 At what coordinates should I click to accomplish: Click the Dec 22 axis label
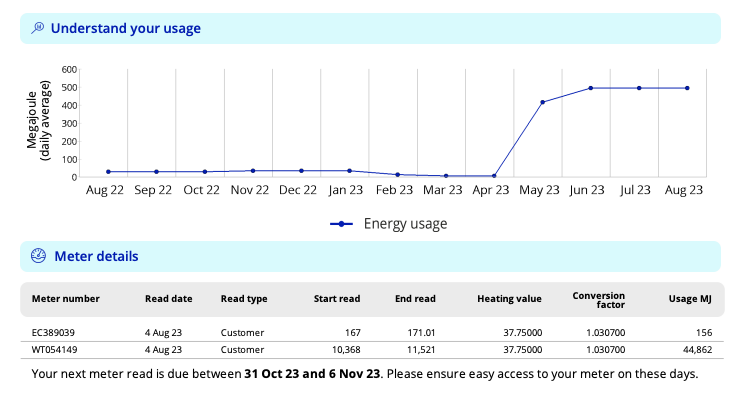tap(298, 190)
